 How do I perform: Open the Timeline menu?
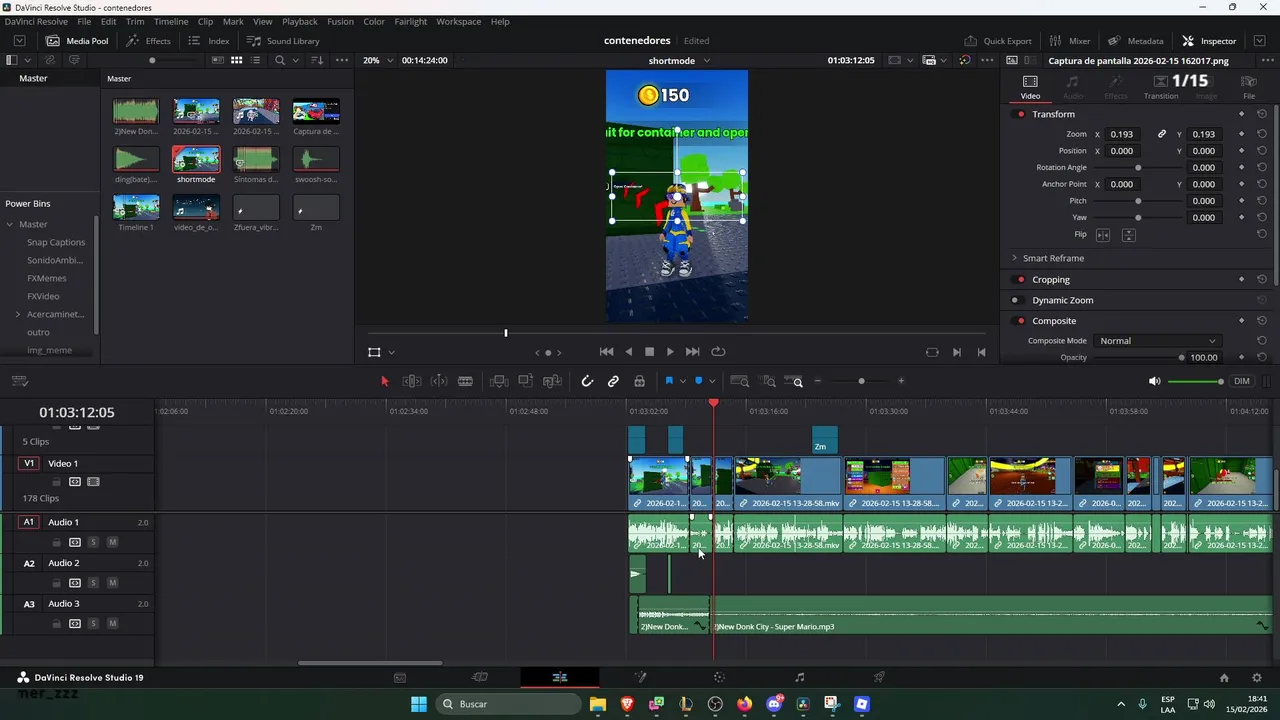click(x=171, y=21)
